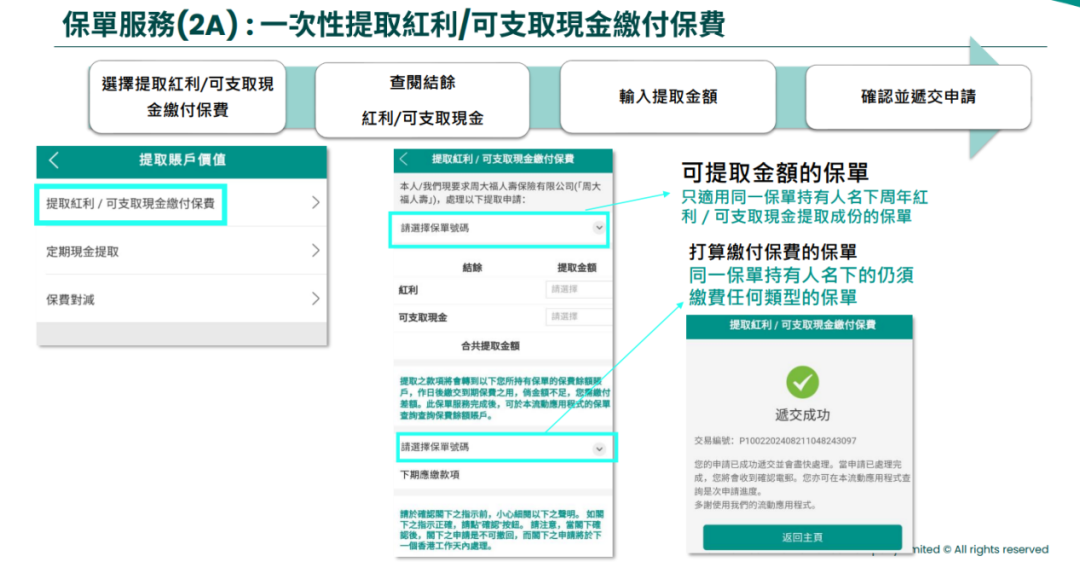Click arrow icon next to 保費對減
The height and width of the screenshot is (562, 1080).
coord(315,299)
